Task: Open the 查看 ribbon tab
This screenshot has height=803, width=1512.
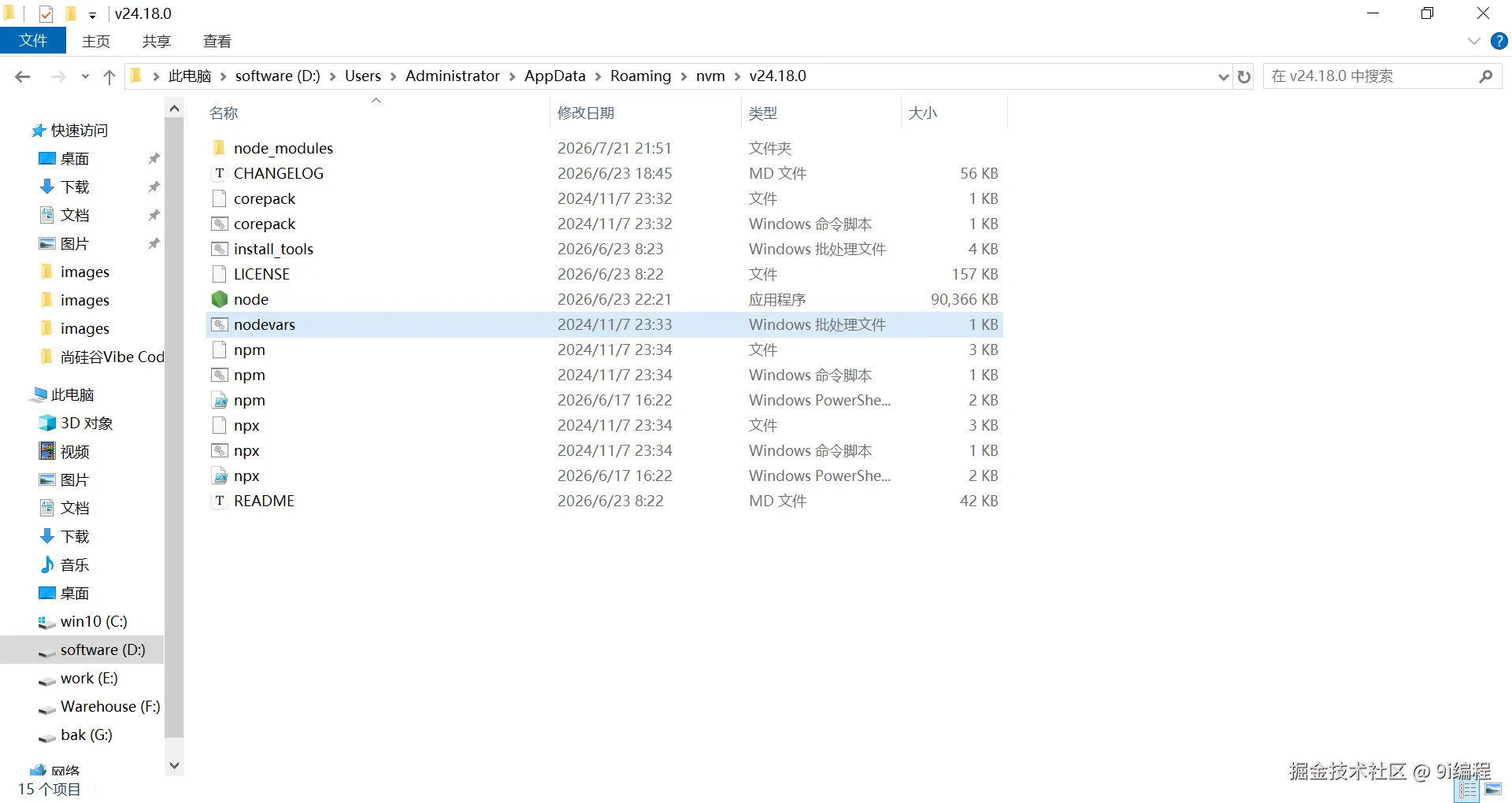Action: [217, 42]
